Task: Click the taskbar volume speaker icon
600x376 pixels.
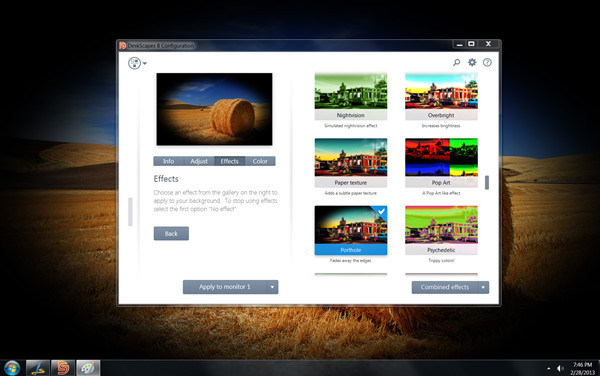Action: (x=560, y=368)
